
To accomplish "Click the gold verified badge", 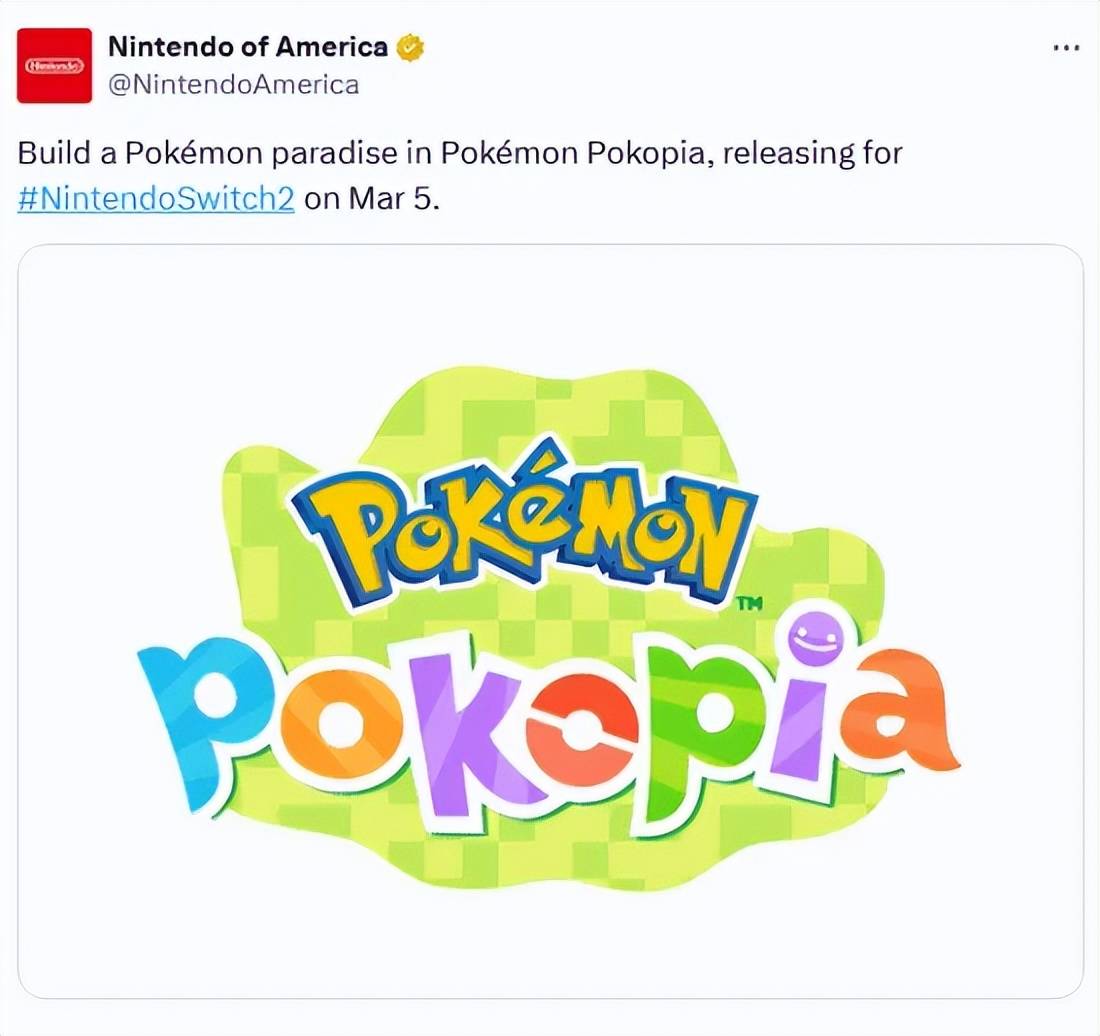I will pyautogui.click(x=411, y=46).
